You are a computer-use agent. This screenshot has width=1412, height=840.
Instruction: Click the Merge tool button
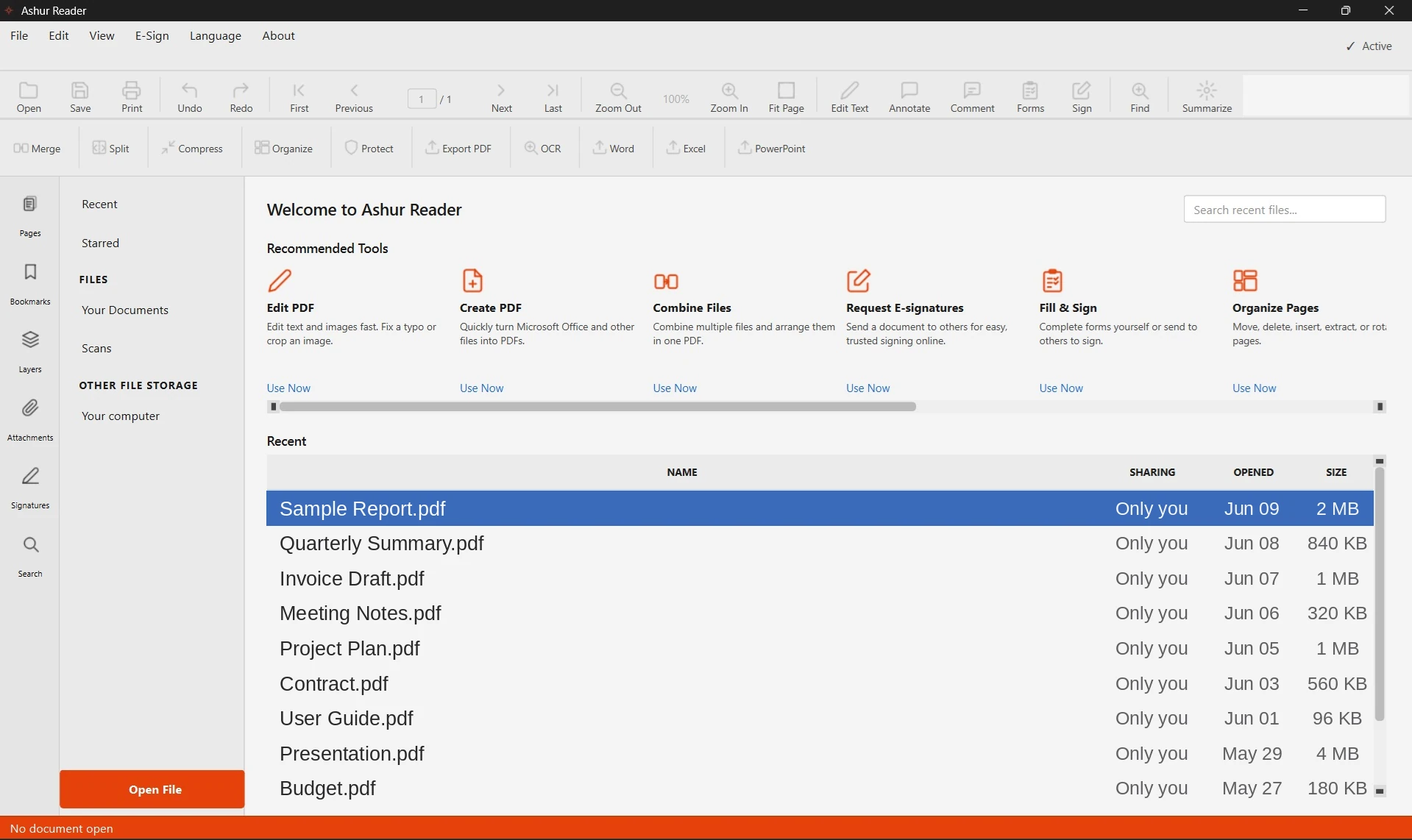37,148
